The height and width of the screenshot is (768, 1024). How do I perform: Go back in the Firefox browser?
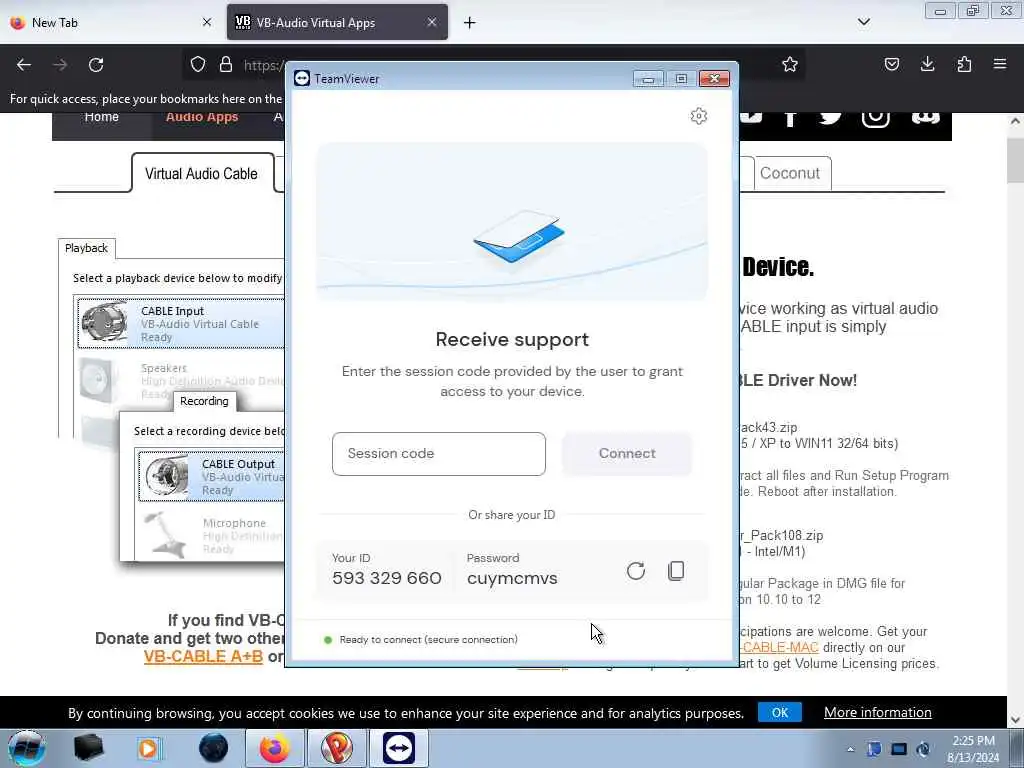[x=24, y=65]
